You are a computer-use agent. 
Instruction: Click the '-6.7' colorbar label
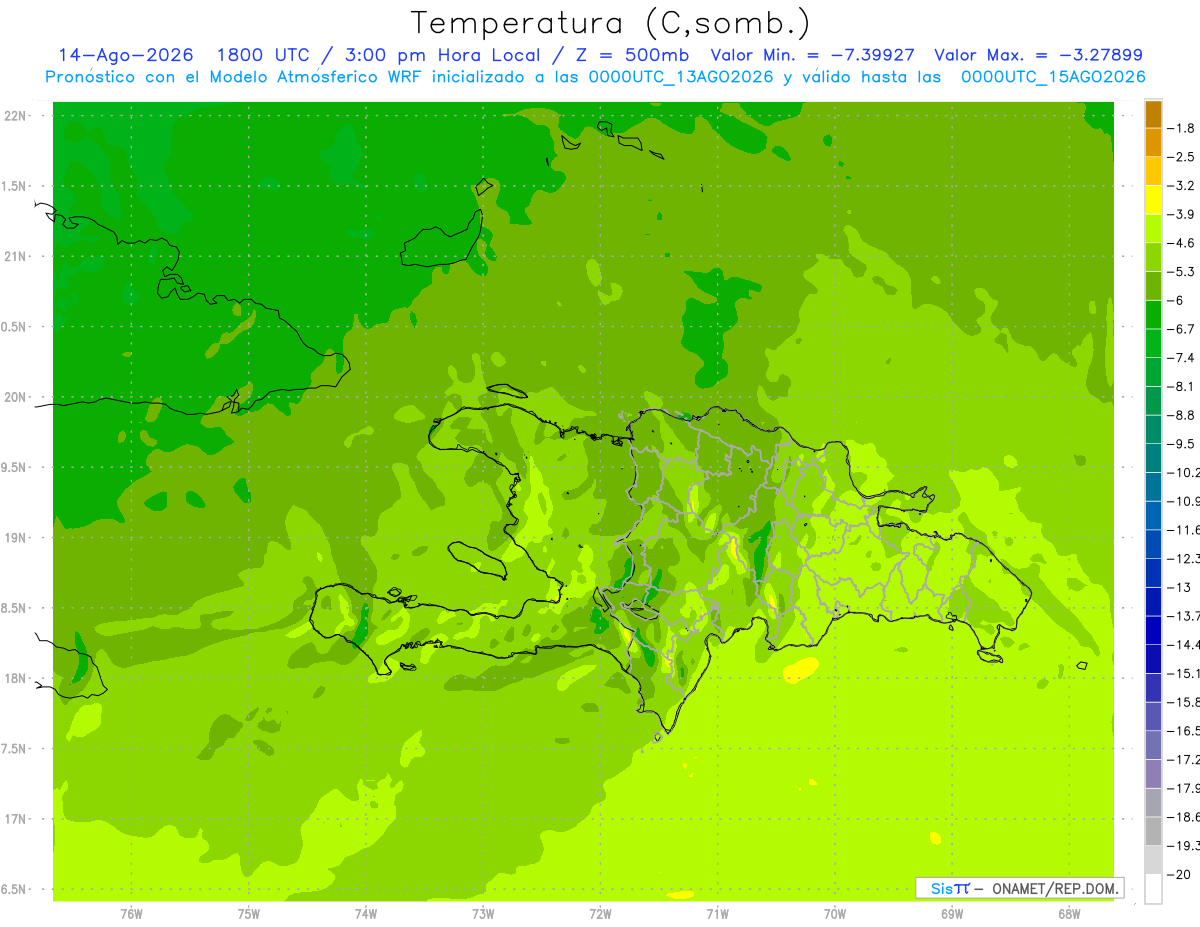[1182, 329]
